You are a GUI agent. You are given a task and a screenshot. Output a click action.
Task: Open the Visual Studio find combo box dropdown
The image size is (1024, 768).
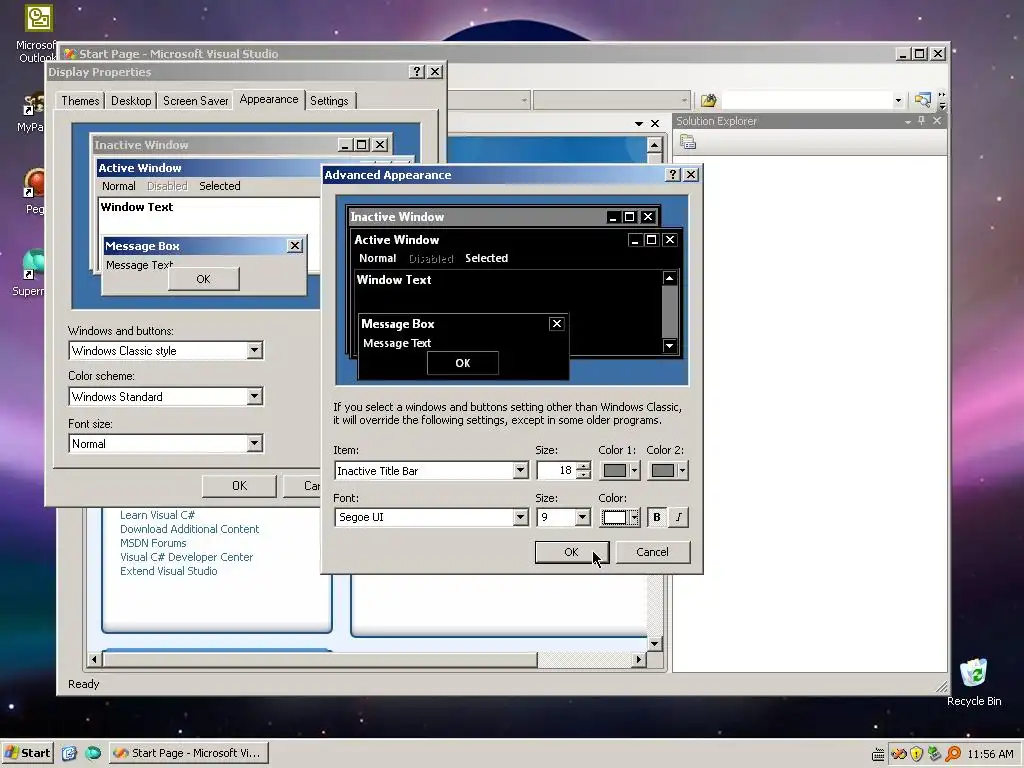tap(898, 101)
